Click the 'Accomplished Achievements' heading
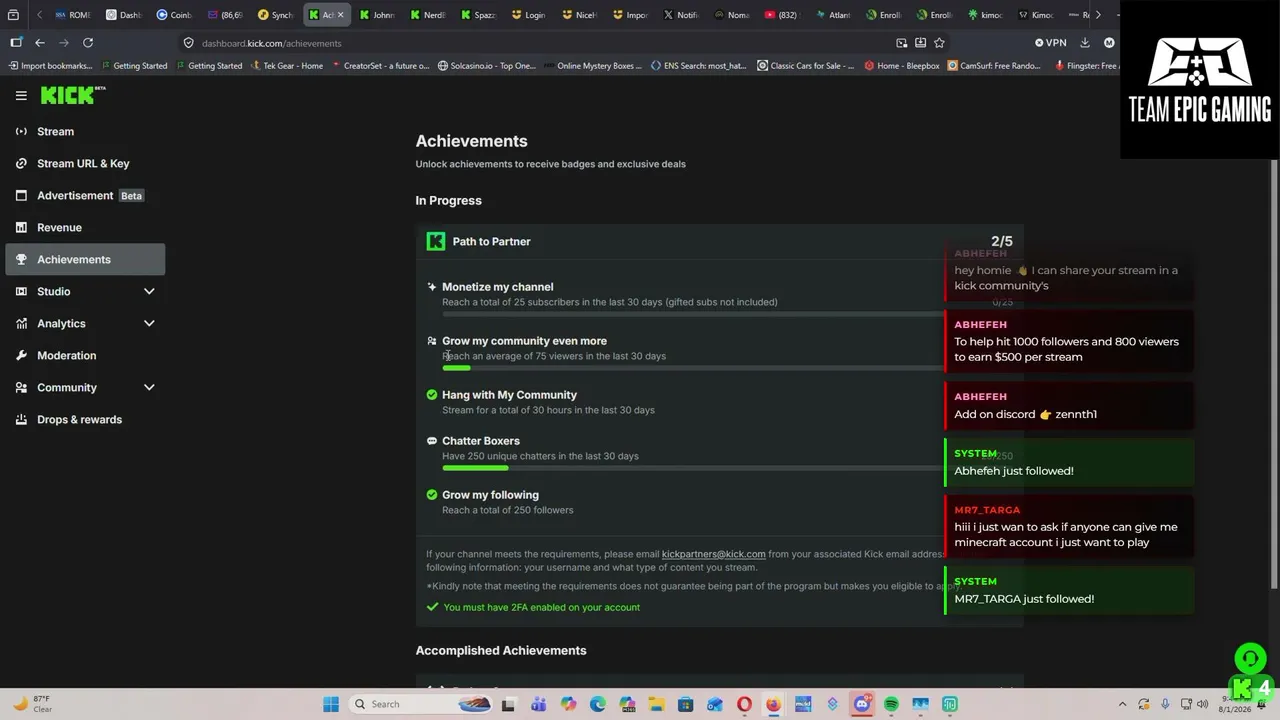 501,650
